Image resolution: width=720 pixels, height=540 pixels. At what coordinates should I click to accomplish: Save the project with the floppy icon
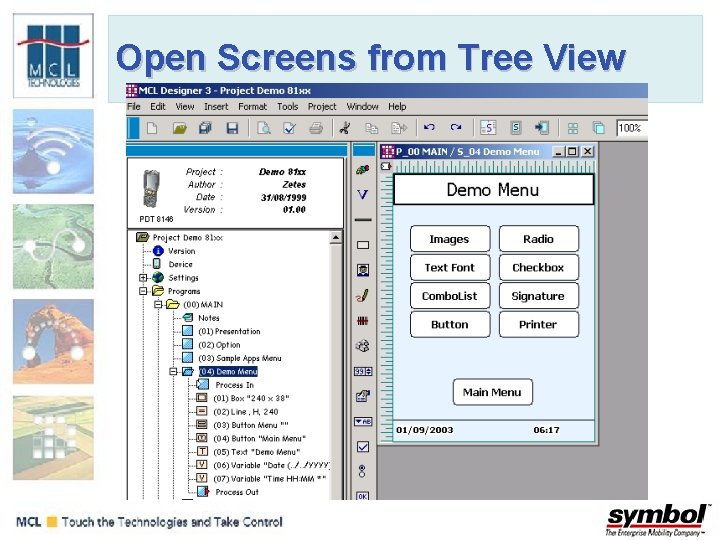click(x=232, y=128)
